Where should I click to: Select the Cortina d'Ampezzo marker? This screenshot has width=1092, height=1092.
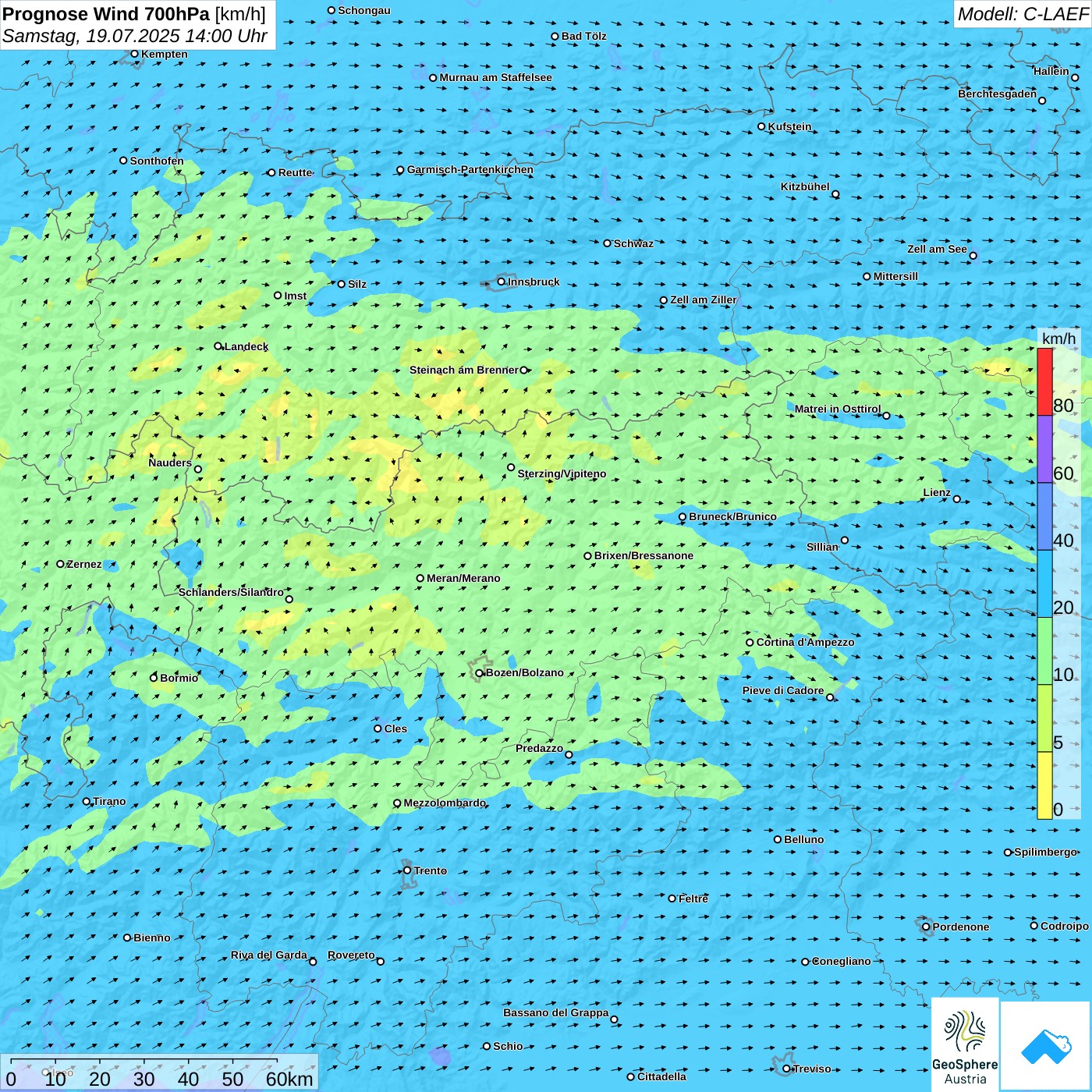(x=750, y=643)
